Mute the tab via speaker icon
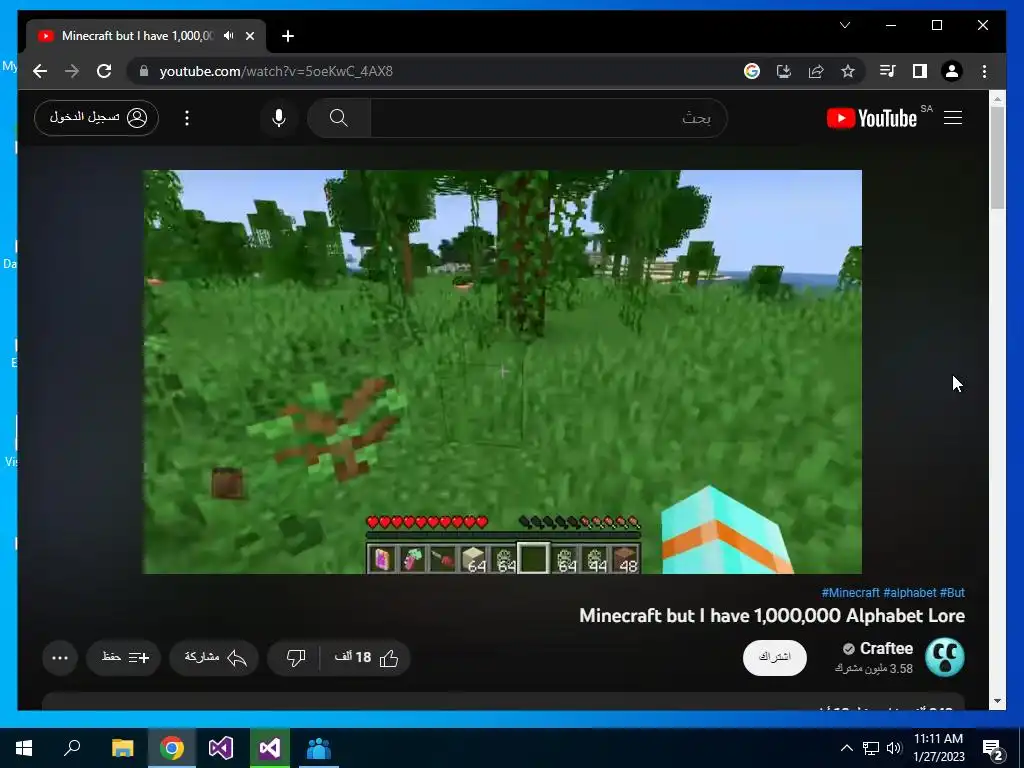 228,36
